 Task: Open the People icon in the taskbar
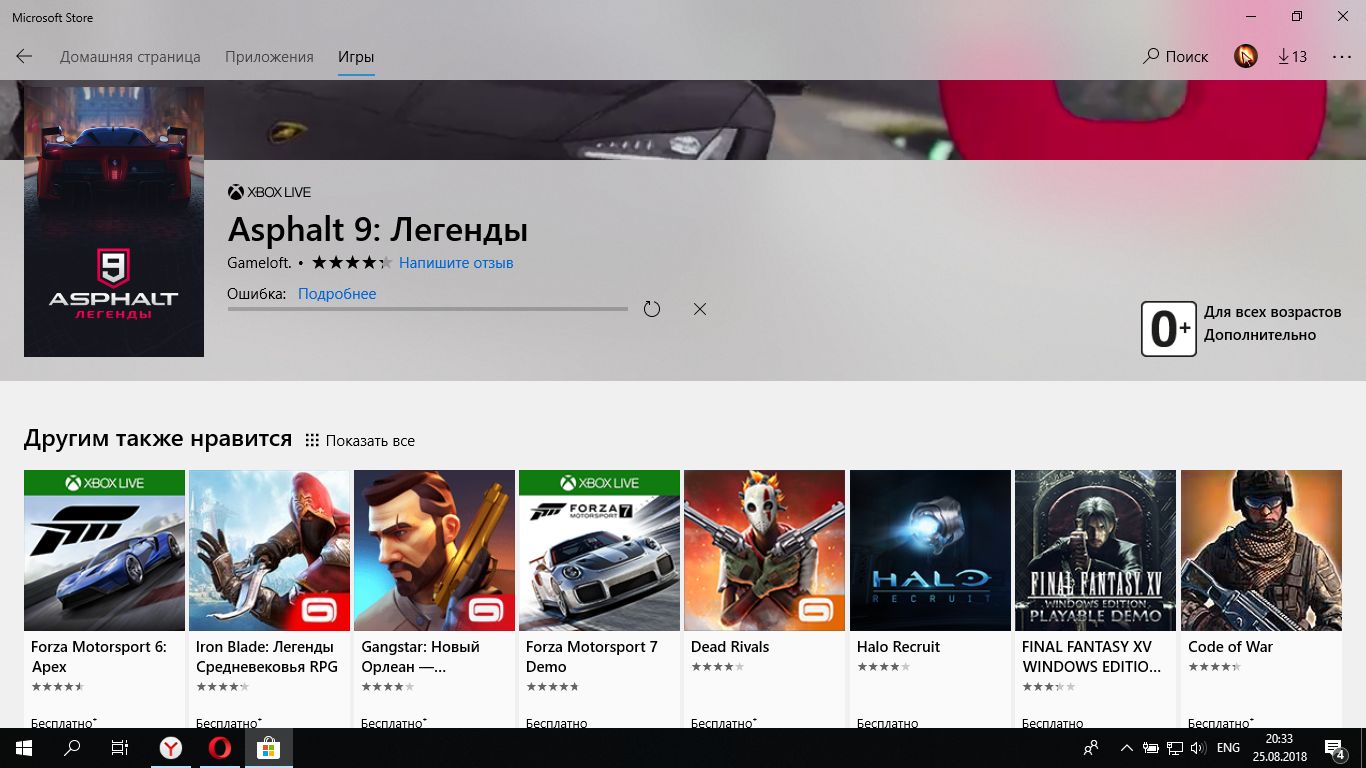1091,748
